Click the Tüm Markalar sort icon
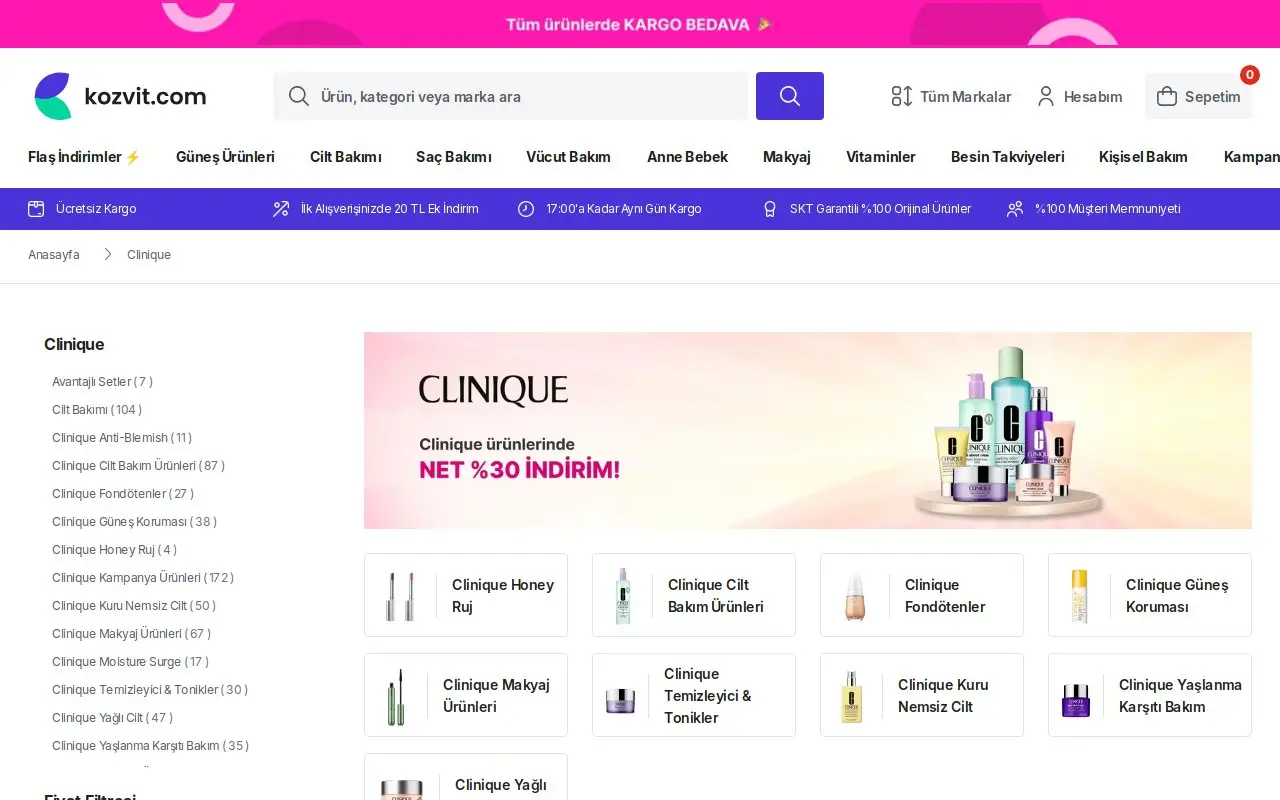 902,96
